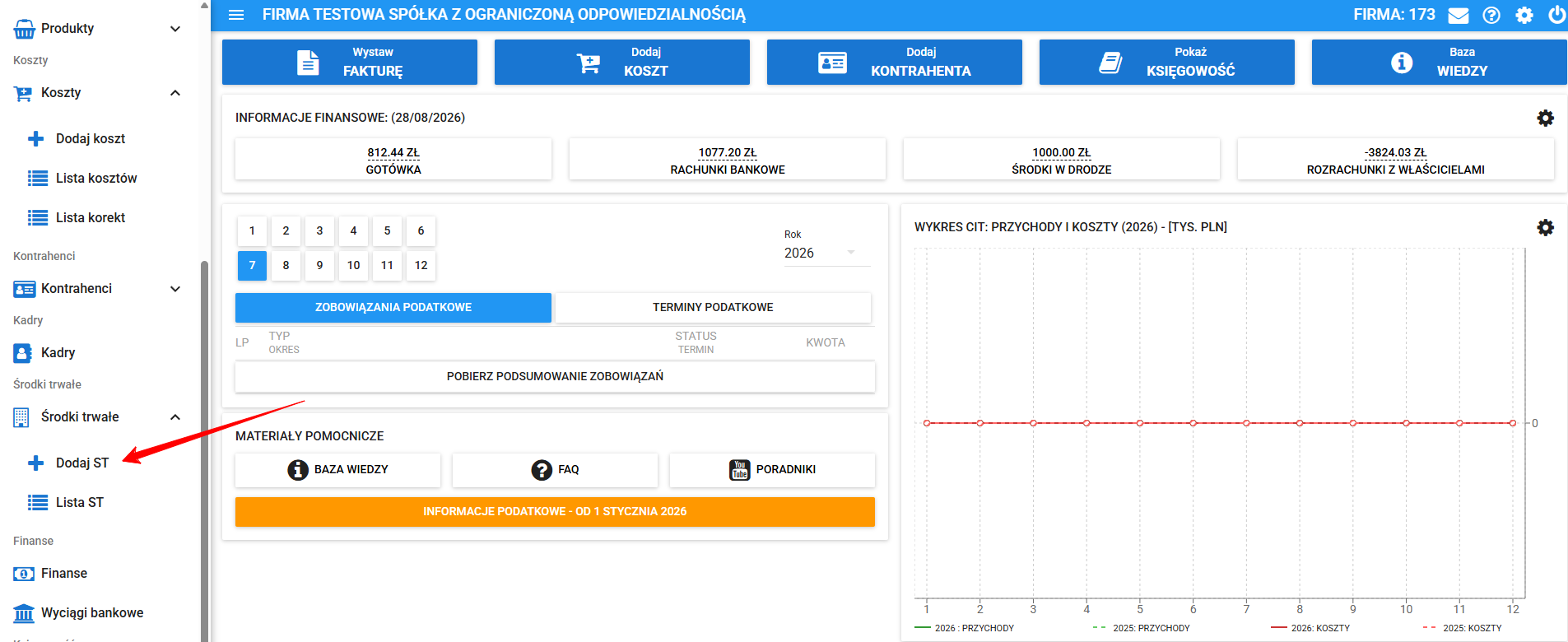1568x642 pixels.
Task: Select month 1 button
Action: tap(252, 231)
